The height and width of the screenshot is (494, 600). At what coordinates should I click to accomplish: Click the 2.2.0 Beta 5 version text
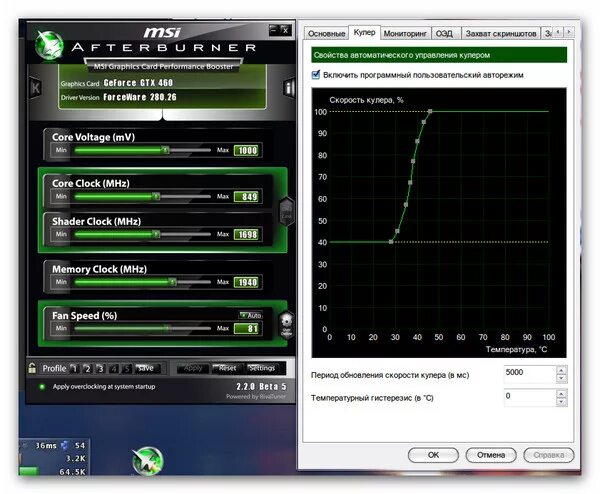click(261, 386)
